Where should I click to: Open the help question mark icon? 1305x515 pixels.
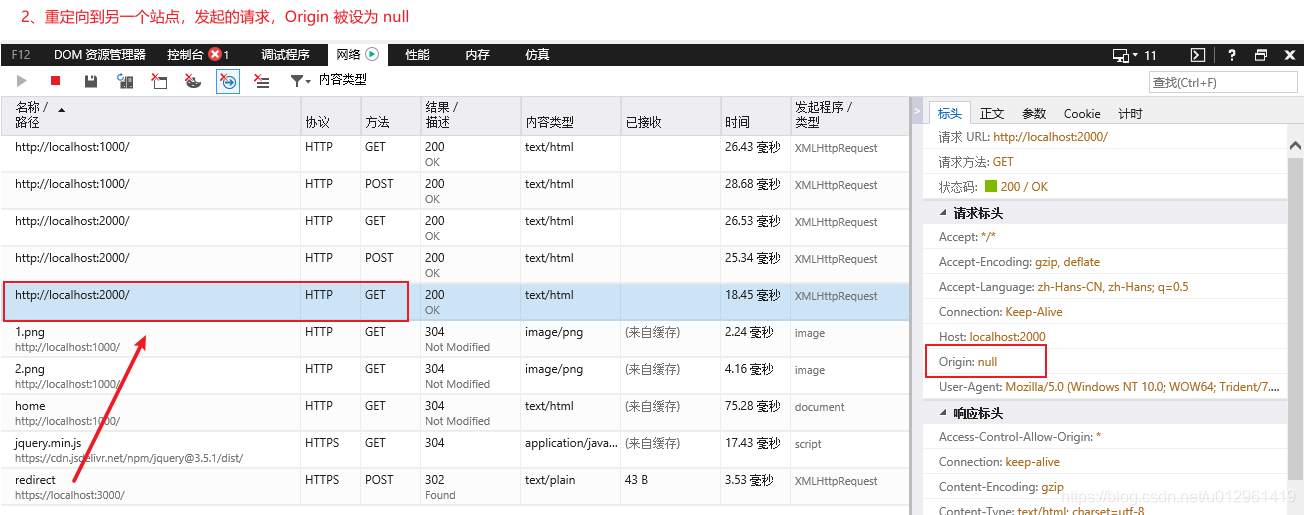coord(1232,55)
